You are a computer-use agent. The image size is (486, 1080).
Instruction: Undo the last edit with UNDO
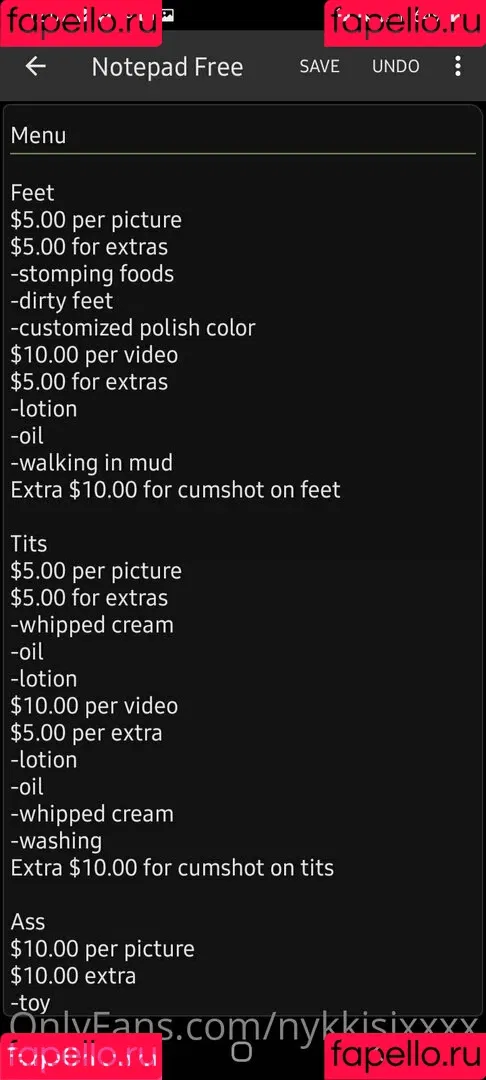(x=396, y=66)
